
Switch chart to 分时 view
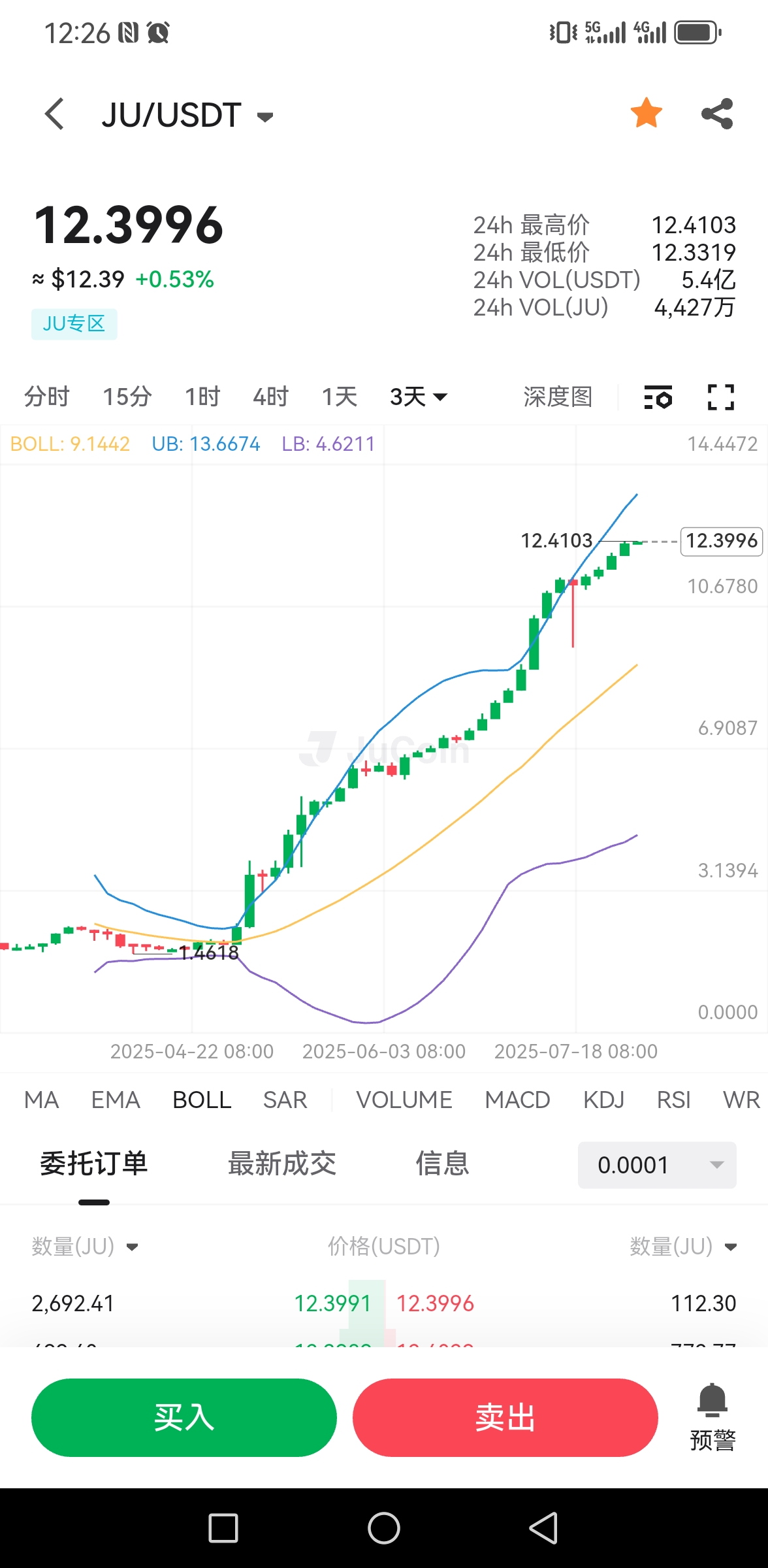pos(46,397)
